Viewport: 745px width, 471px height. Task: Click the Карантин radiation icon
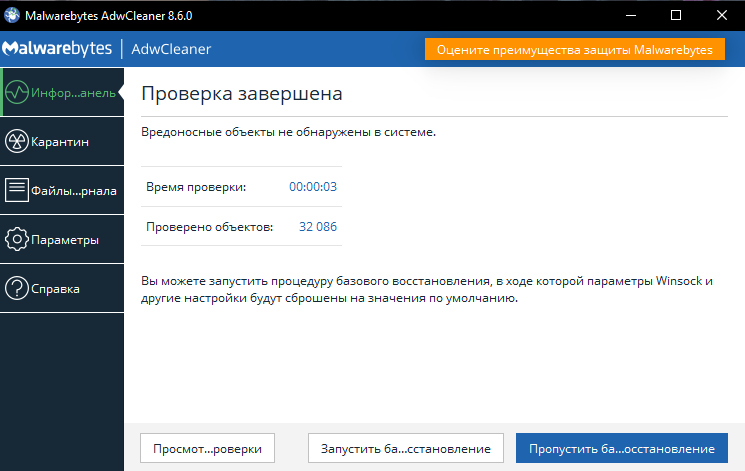click(17, 142)
